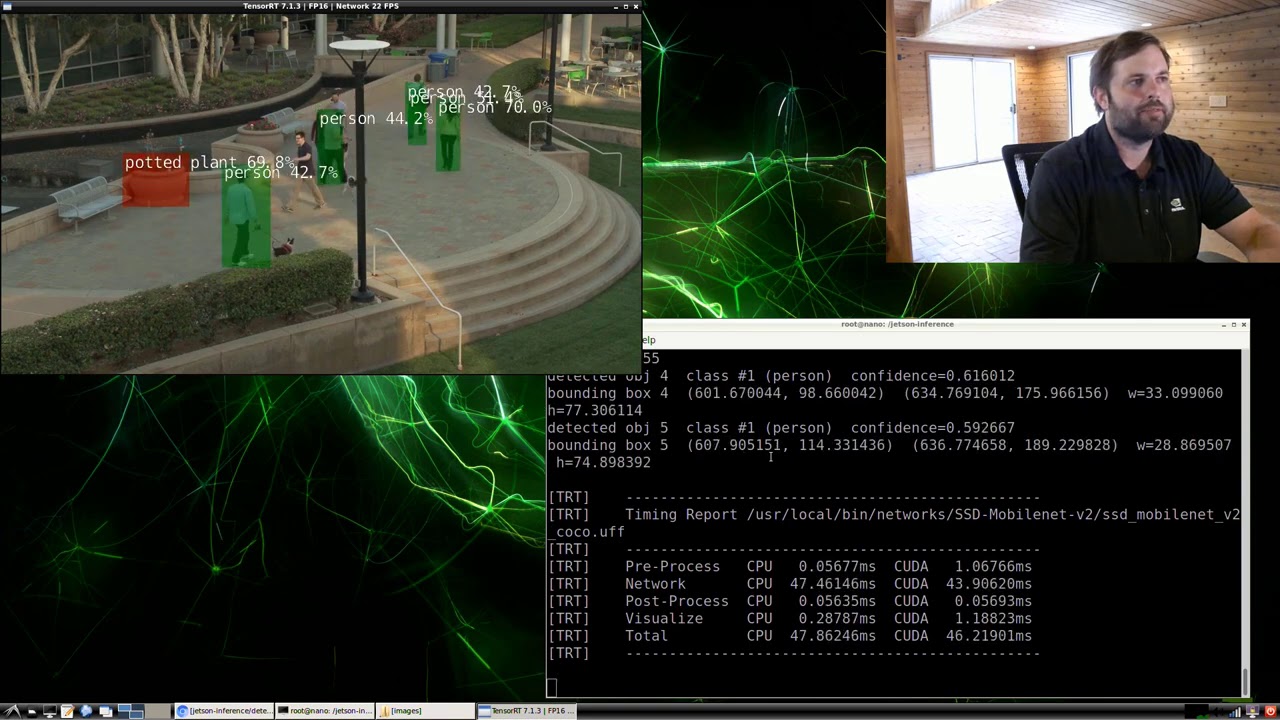Click the network monitor tray icon
Screen dimensions: 1280x720
pos(1253,711)
